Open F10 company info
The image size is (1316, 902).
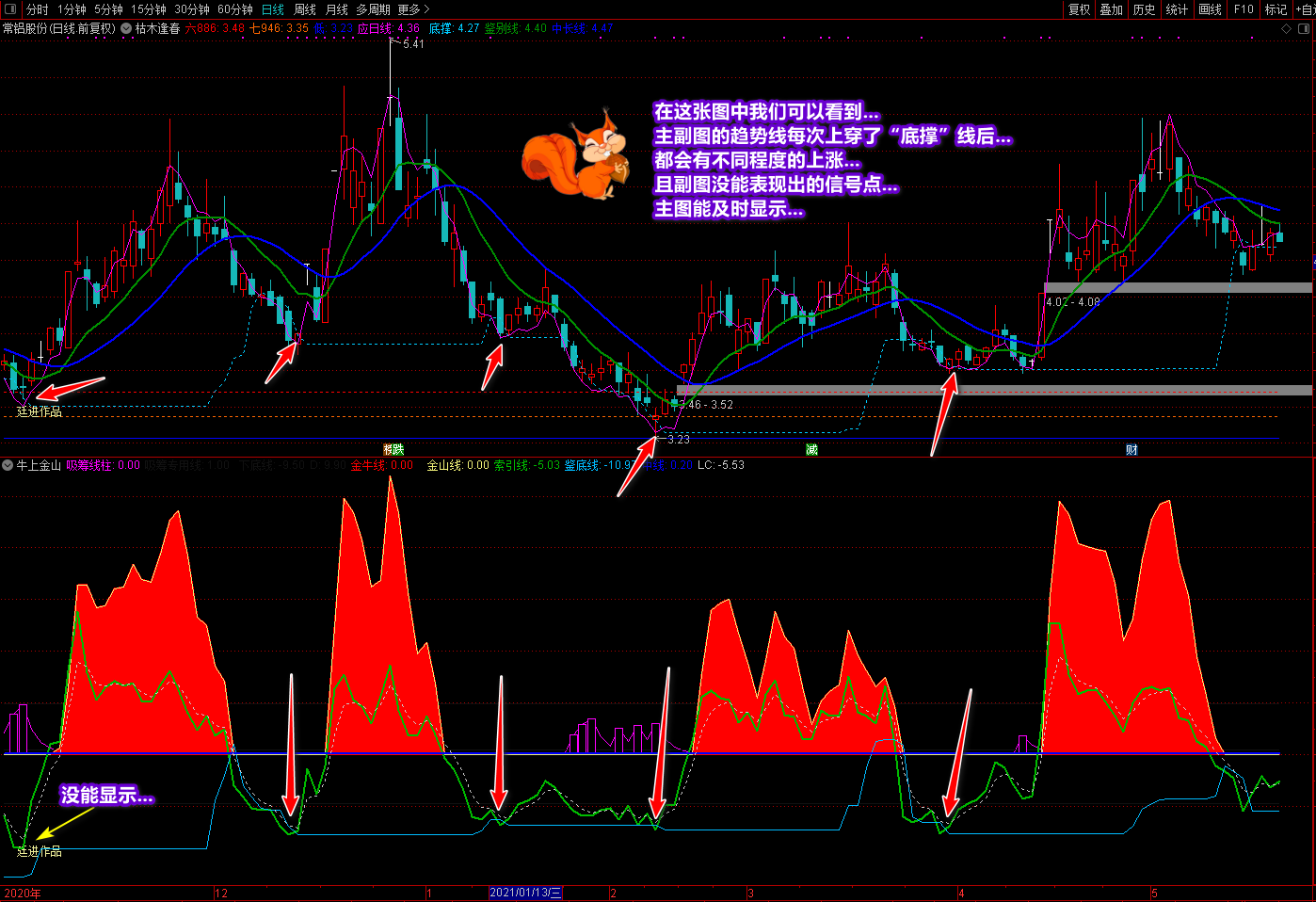[1244, 9]
